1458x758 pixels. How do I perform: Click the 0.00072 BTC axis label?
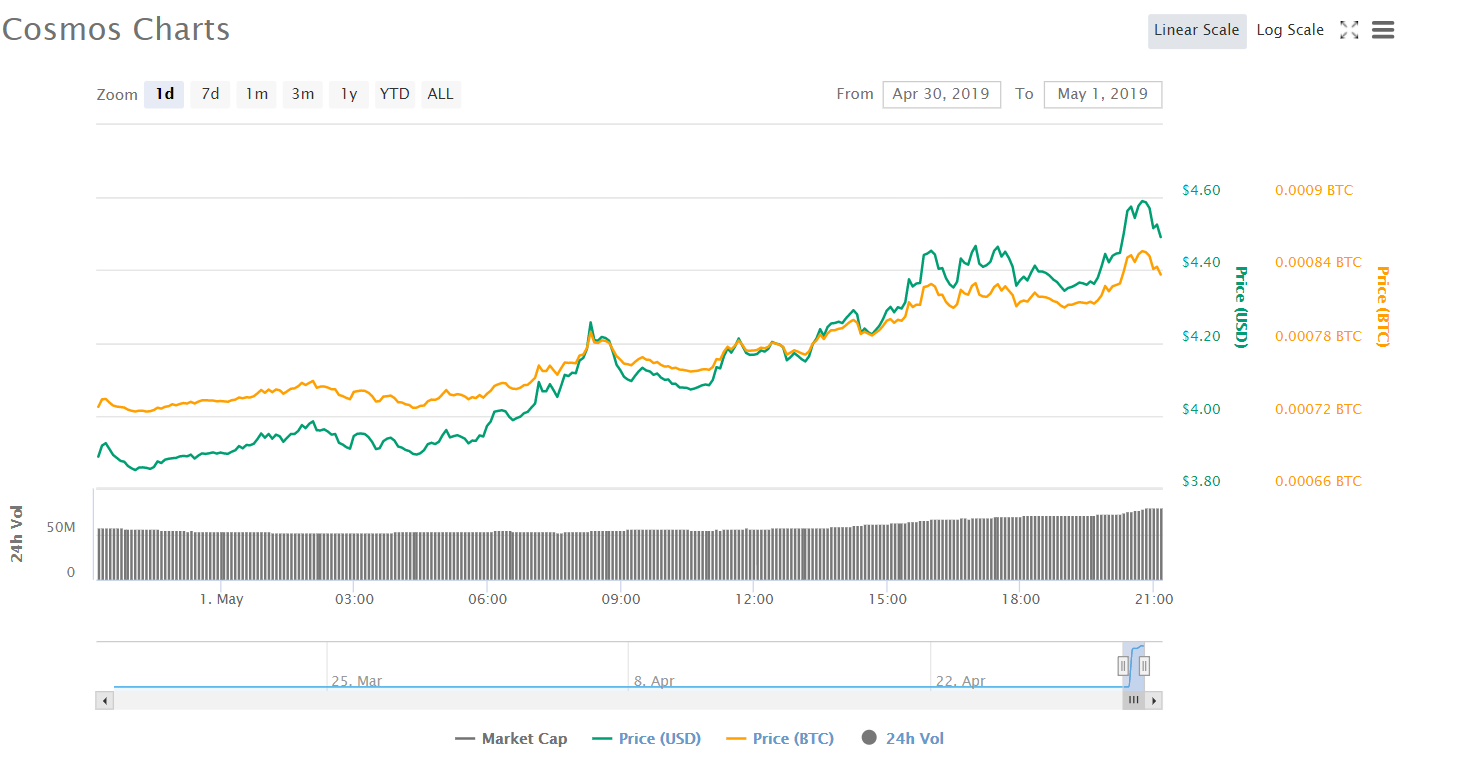coord(1318,409)
